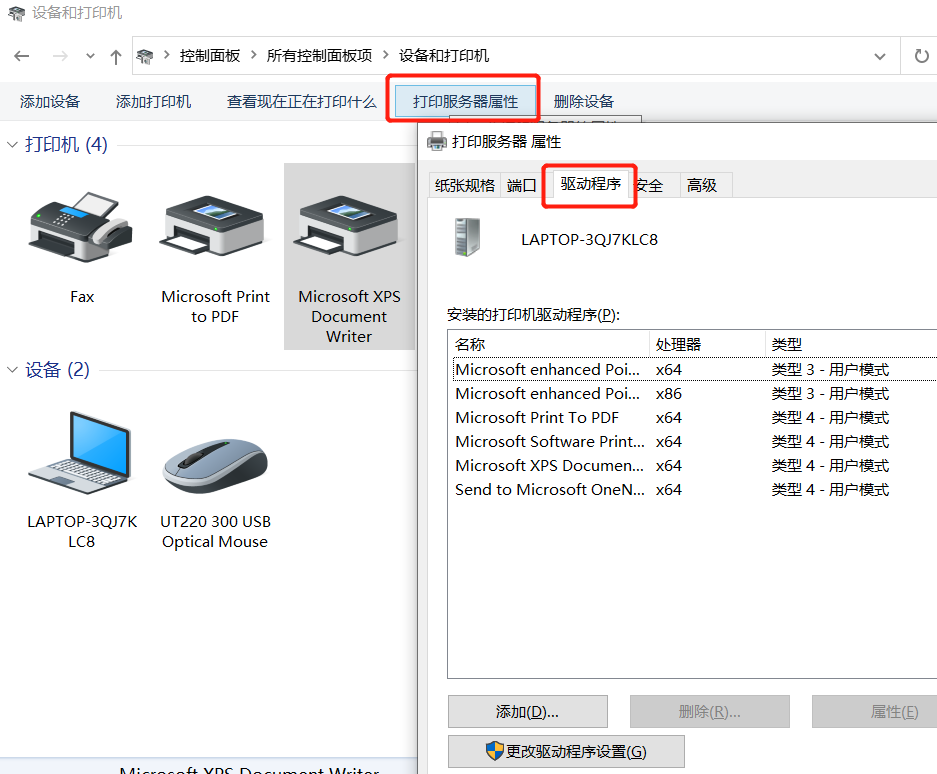Open 打印服务器属性

coord(465,102)
